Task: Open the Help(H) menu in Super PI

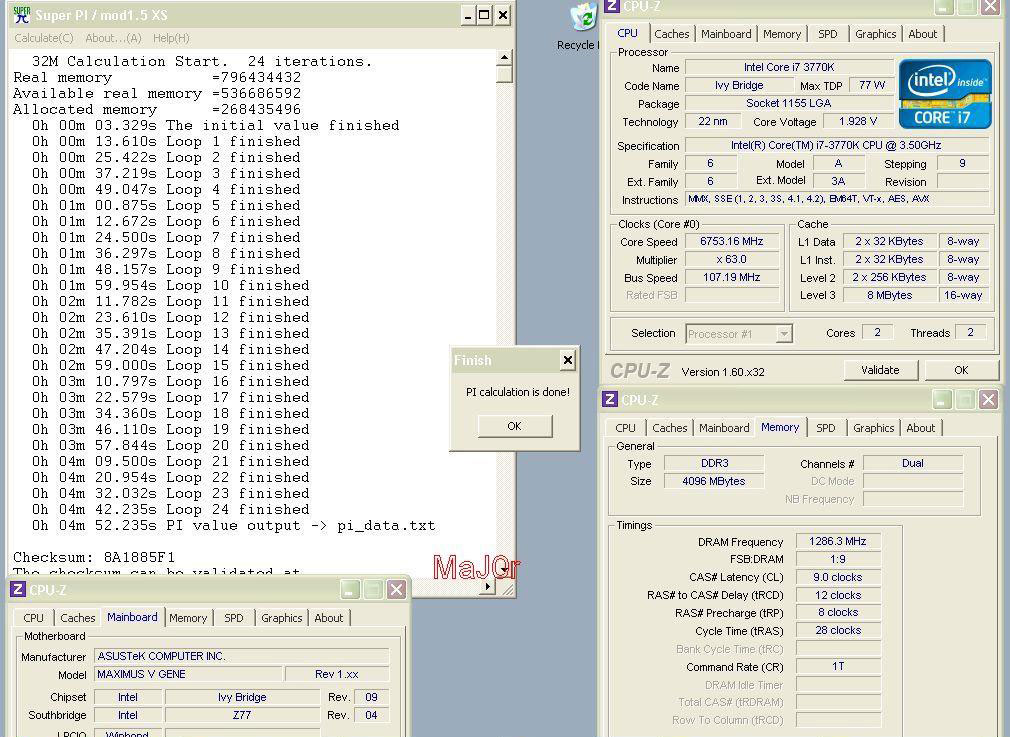Action: pyautogui.click(x=171, y=38)
